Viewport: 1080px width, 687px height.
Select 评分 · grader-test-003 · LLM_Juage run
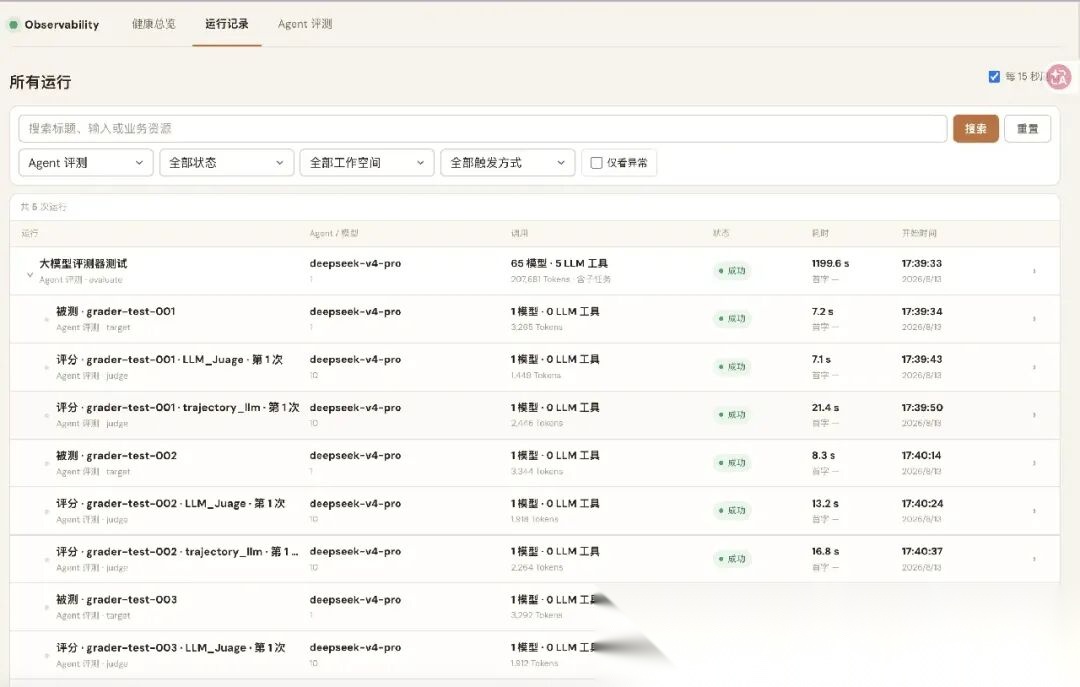point(171,648)
